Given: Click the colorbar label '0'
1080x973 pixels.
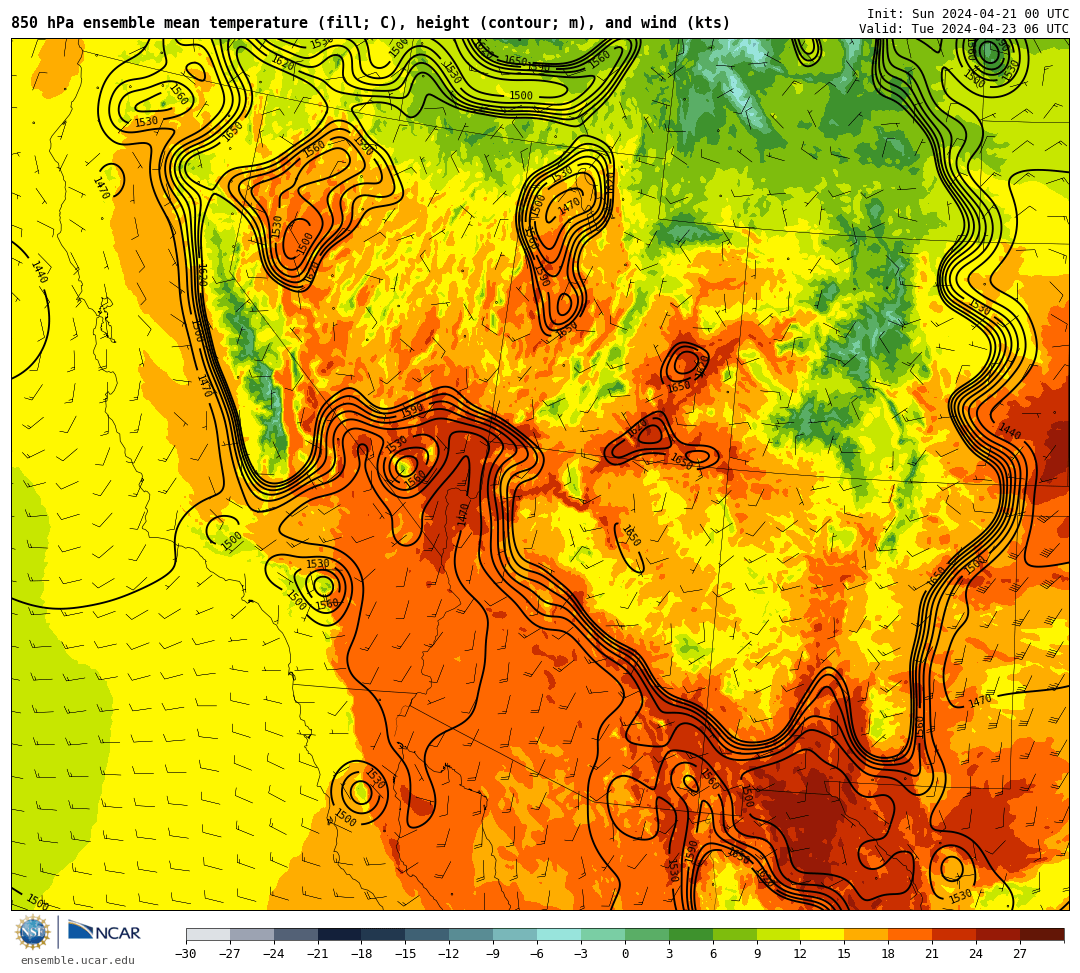Looking at the screenshot, I should tap(625, 954).
